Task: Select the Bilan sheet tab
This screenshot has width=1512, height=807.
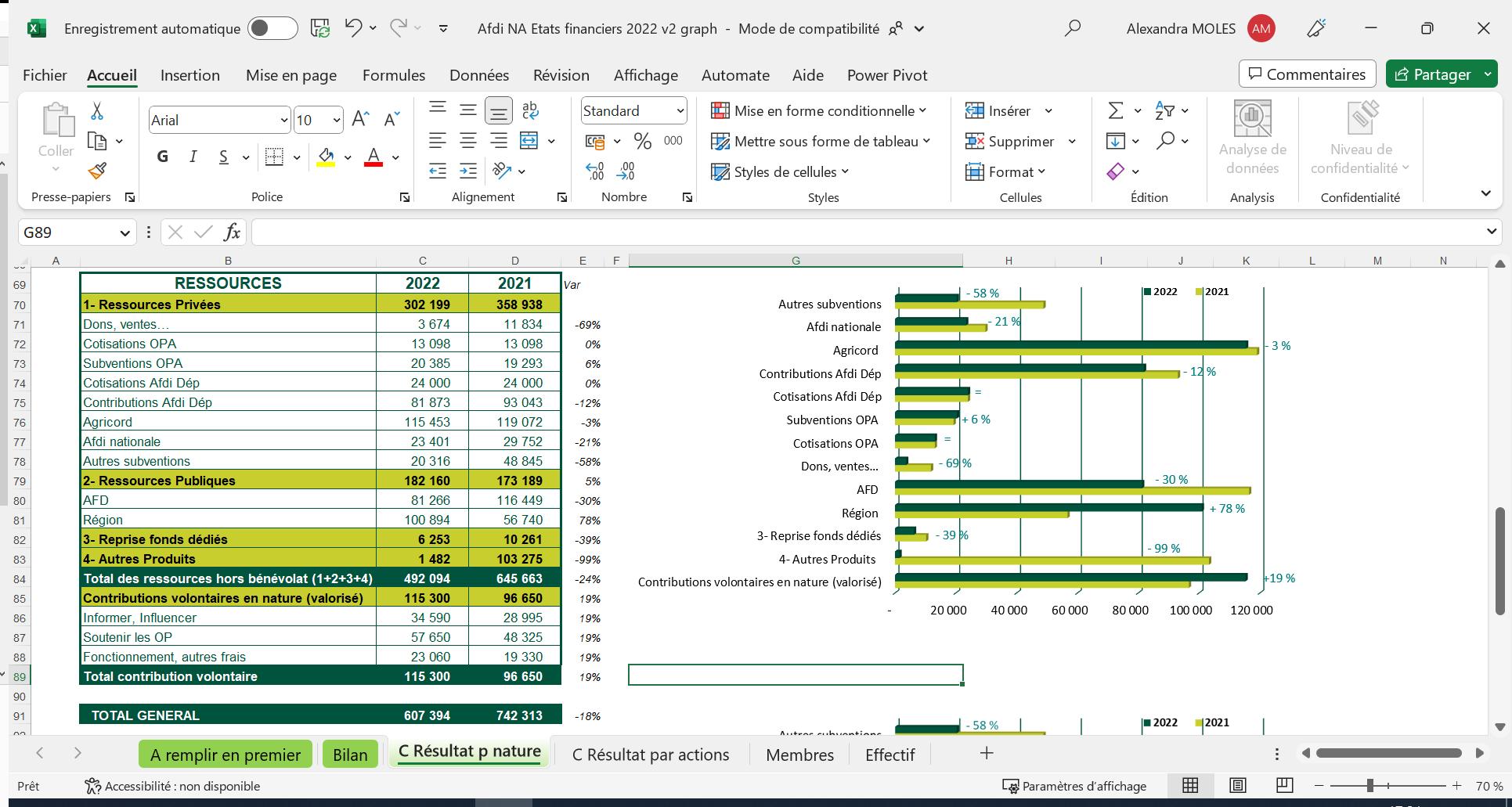Action: pyautogui.click(x=350, y=755)
